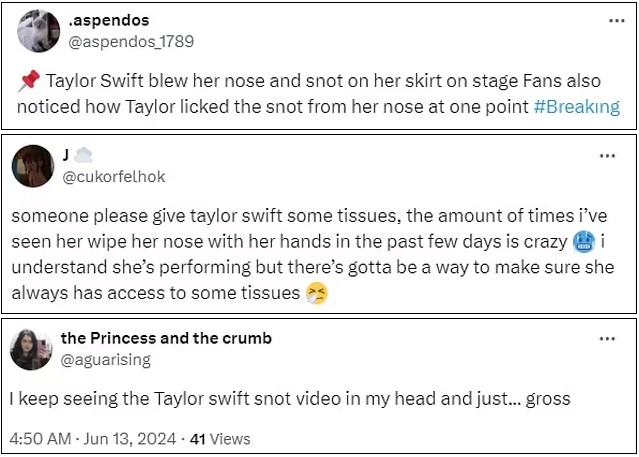Click the 41 Views counter
This screenshot has height=457, width=639.
220,439
